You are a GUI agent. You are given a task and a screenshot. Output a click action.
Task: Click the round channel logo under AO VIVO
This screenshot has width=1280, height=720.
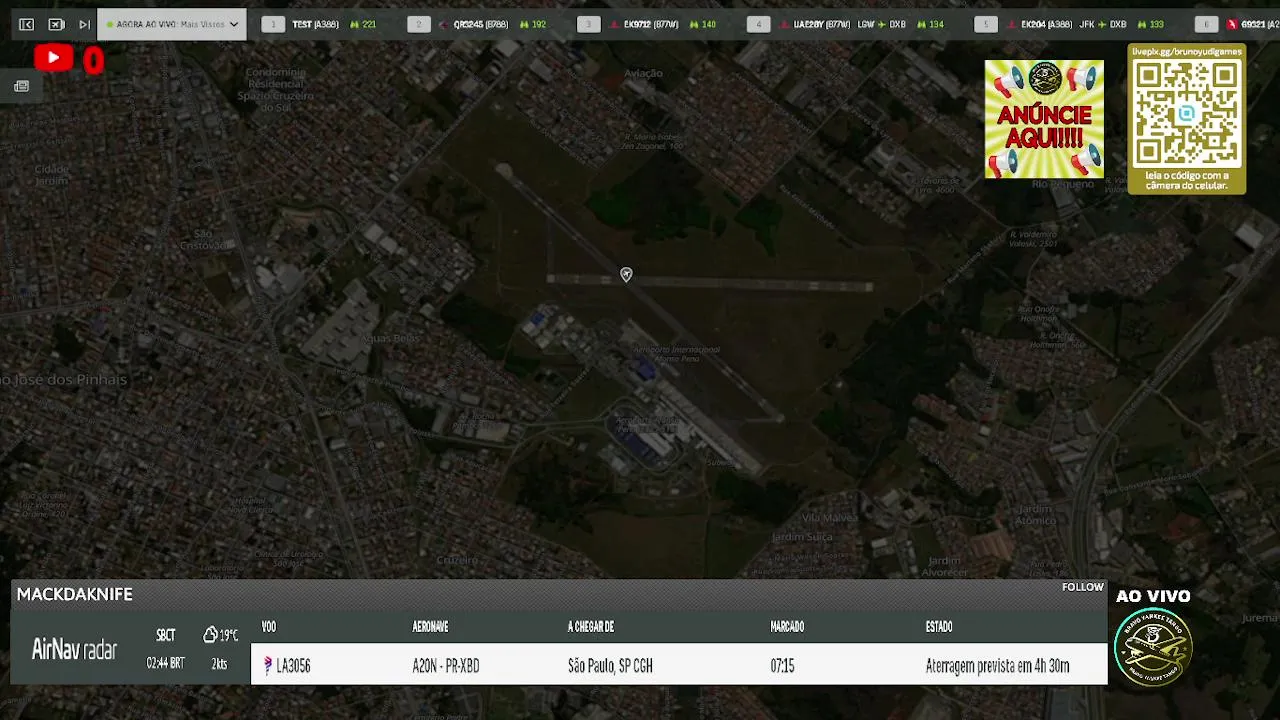tap(1153, 647)
